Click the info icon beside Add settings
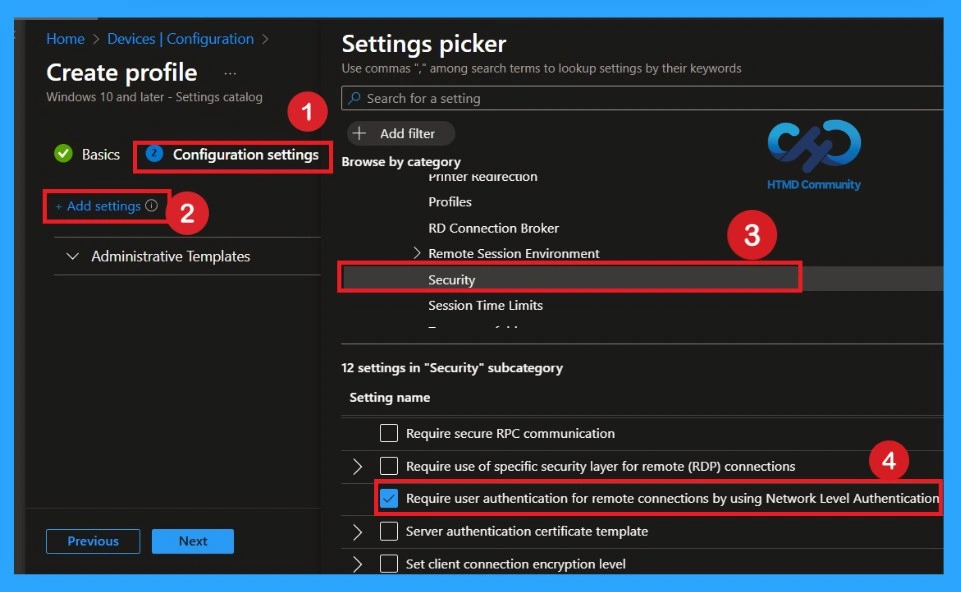Viewport: 961px width, 592px height. coord(151,206)
